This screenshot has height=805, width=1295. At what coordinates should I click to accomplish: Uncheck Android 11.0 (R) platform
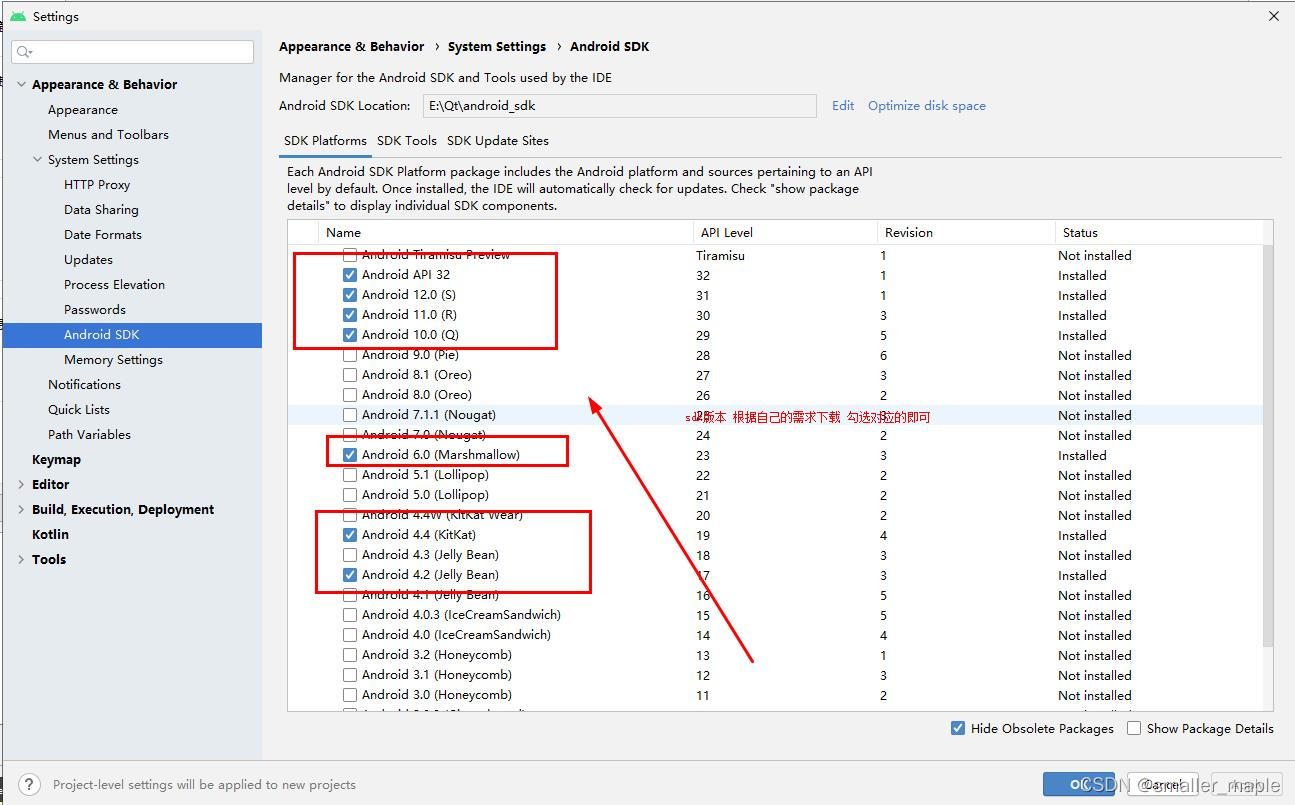[x=350, y=315]
